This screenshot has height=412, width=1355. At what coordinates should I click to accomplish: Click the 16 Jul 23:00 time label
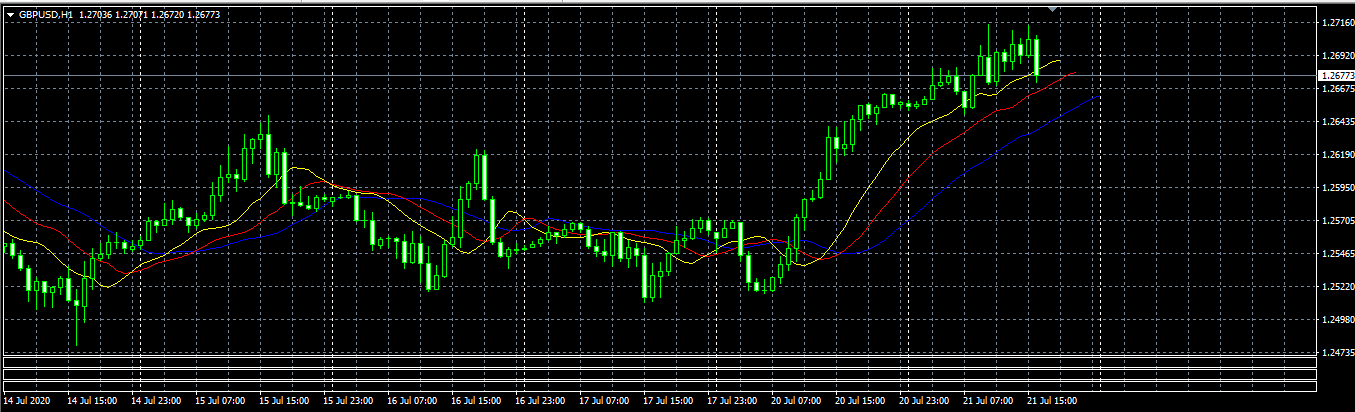(x=540, y=401)
